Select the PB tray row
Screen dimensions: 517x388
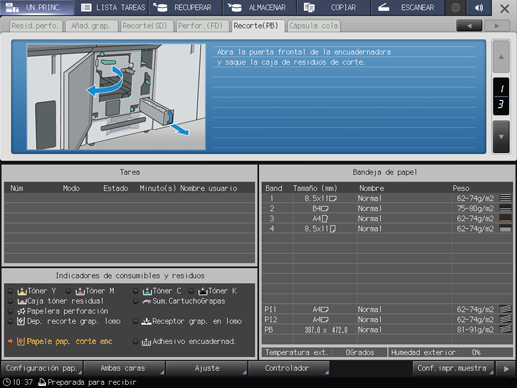[387, 330]
